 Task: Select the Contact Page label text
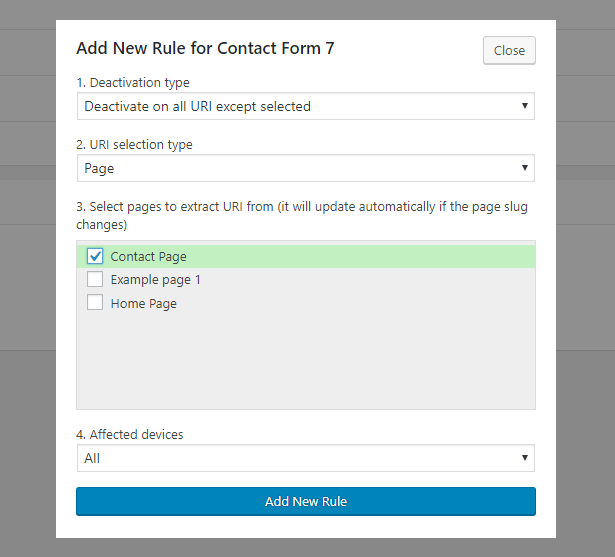(x=148, y=257)
